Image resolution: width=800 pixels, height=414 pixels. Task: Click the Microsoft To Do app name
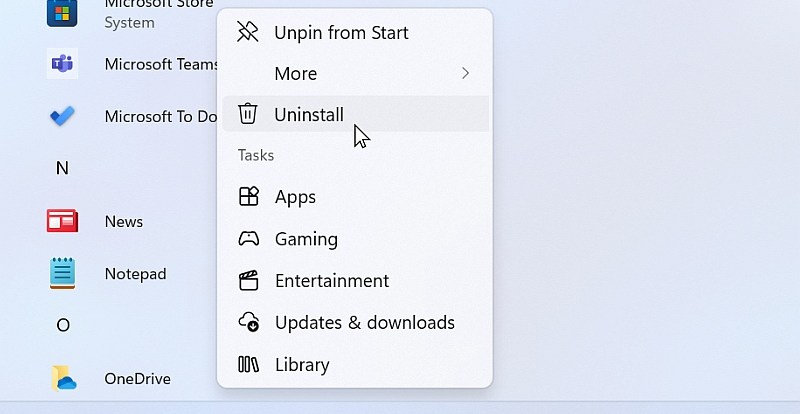(161, 116)
